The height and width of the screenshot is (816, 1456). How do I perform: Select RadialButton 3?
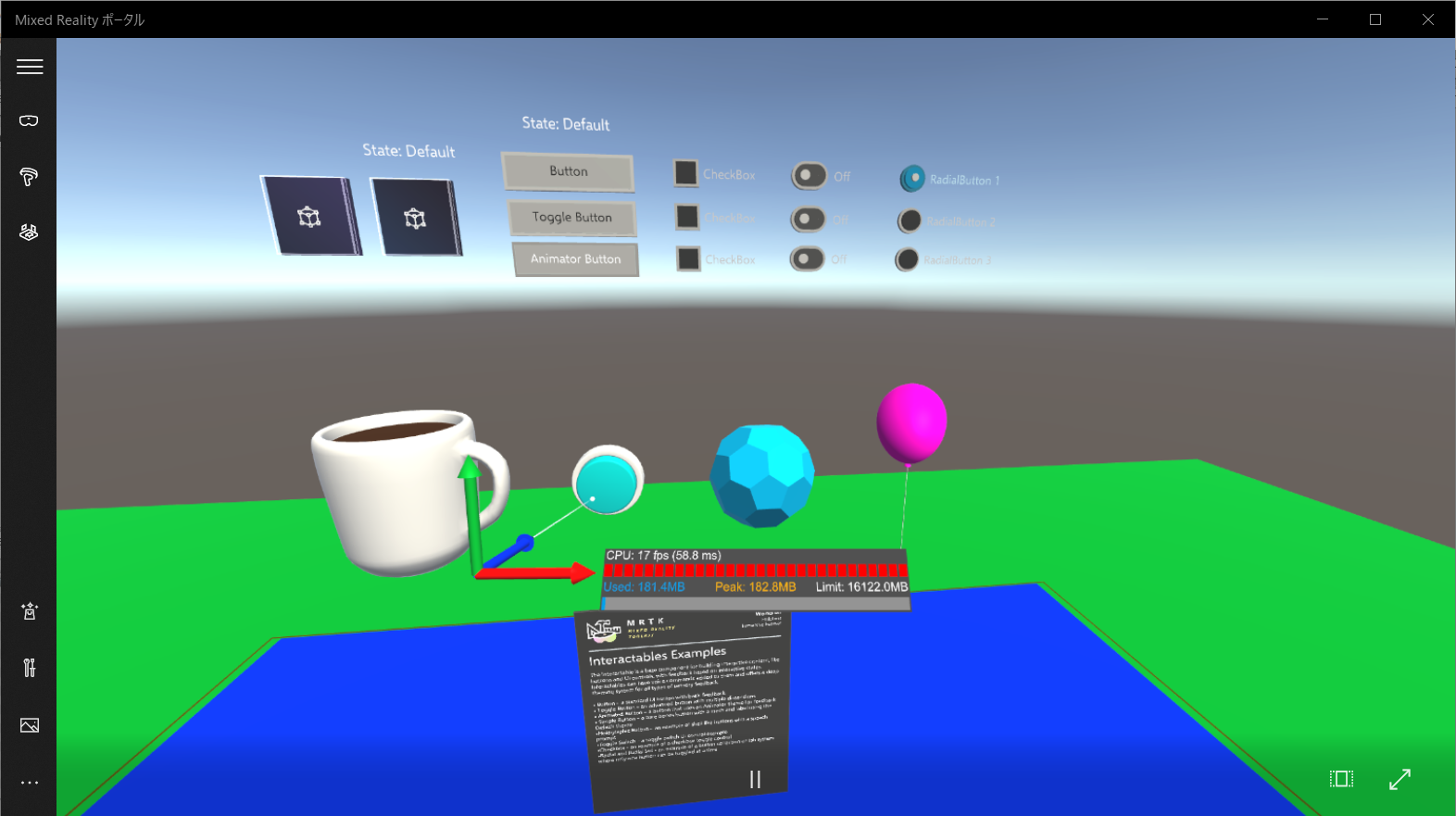[907, 260]
